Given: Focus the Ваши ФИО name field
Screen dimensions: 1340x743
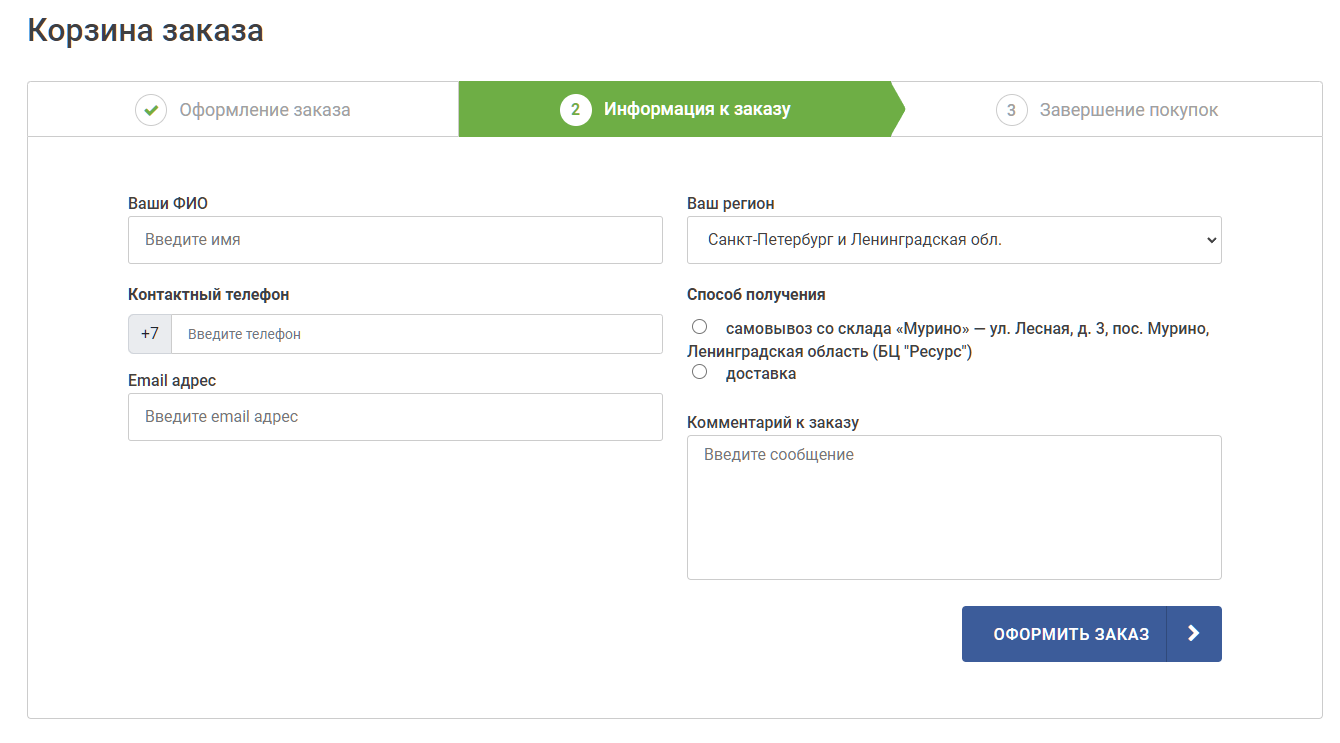Looking at the screenshot, I should click(x=395, y=240).
